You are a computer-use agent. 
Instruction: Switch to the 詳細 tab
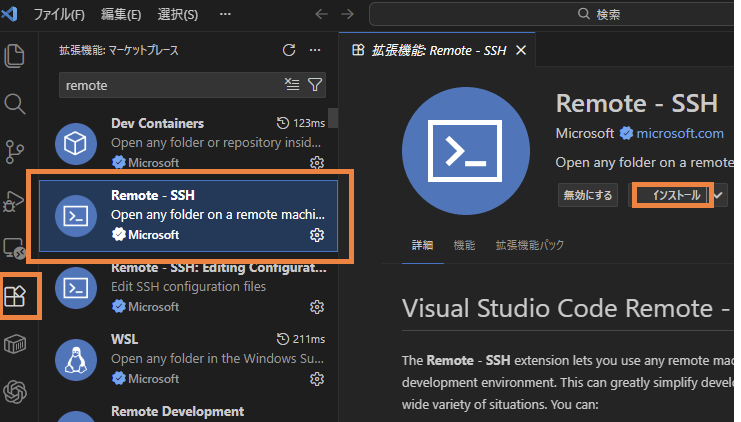coord(422,245)
